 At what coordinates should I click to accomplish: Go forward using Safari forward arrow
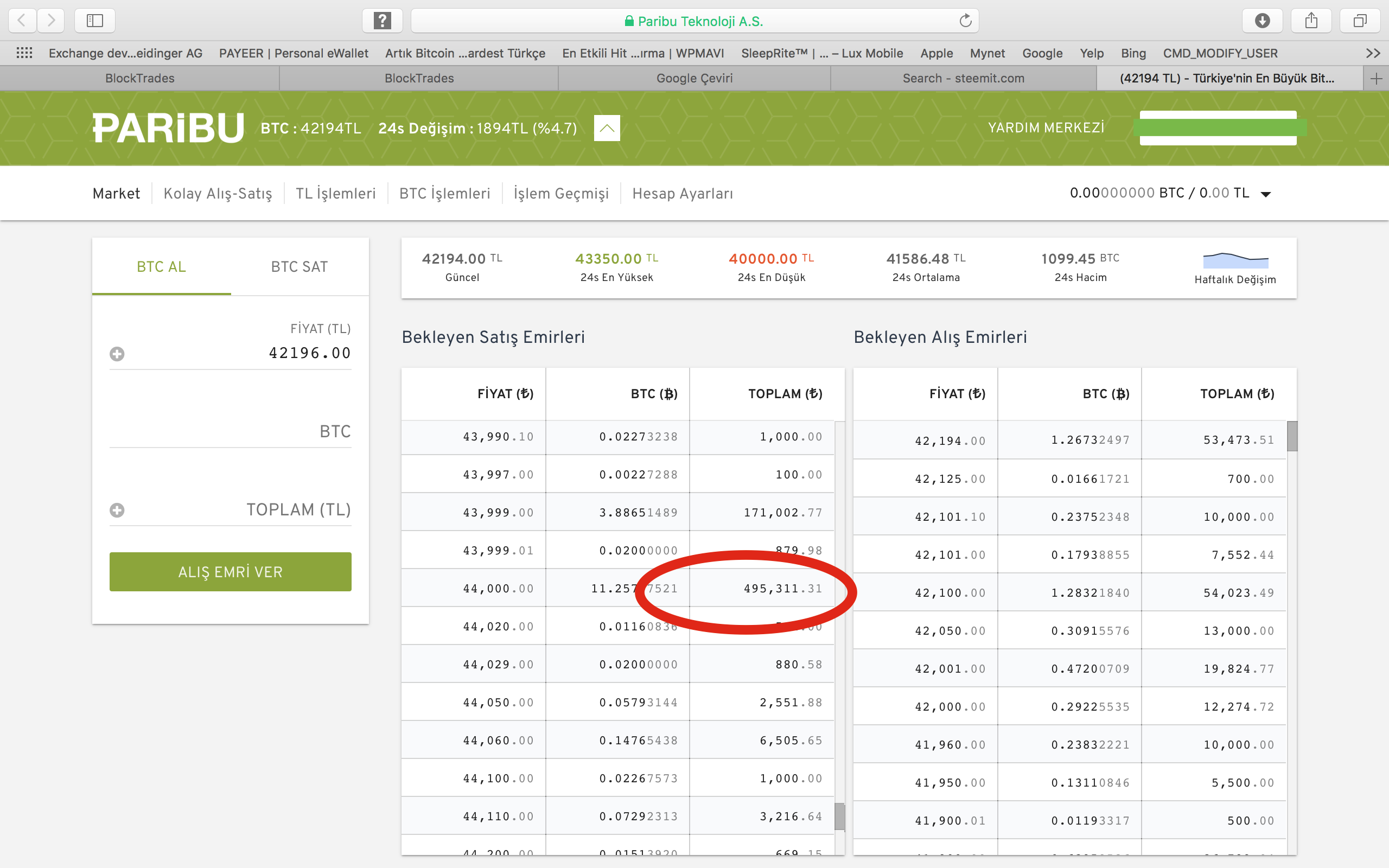(51, 21)
